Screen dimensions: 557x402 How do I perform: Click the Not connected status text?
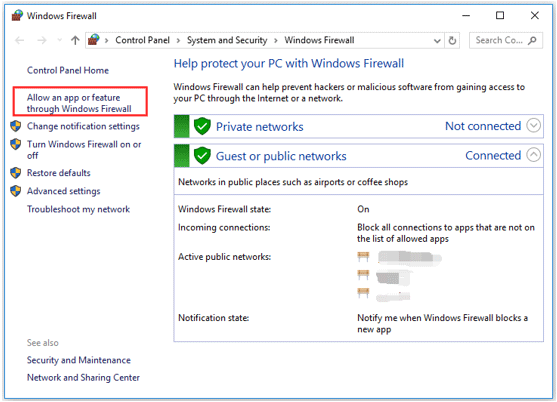pos(483,126)
